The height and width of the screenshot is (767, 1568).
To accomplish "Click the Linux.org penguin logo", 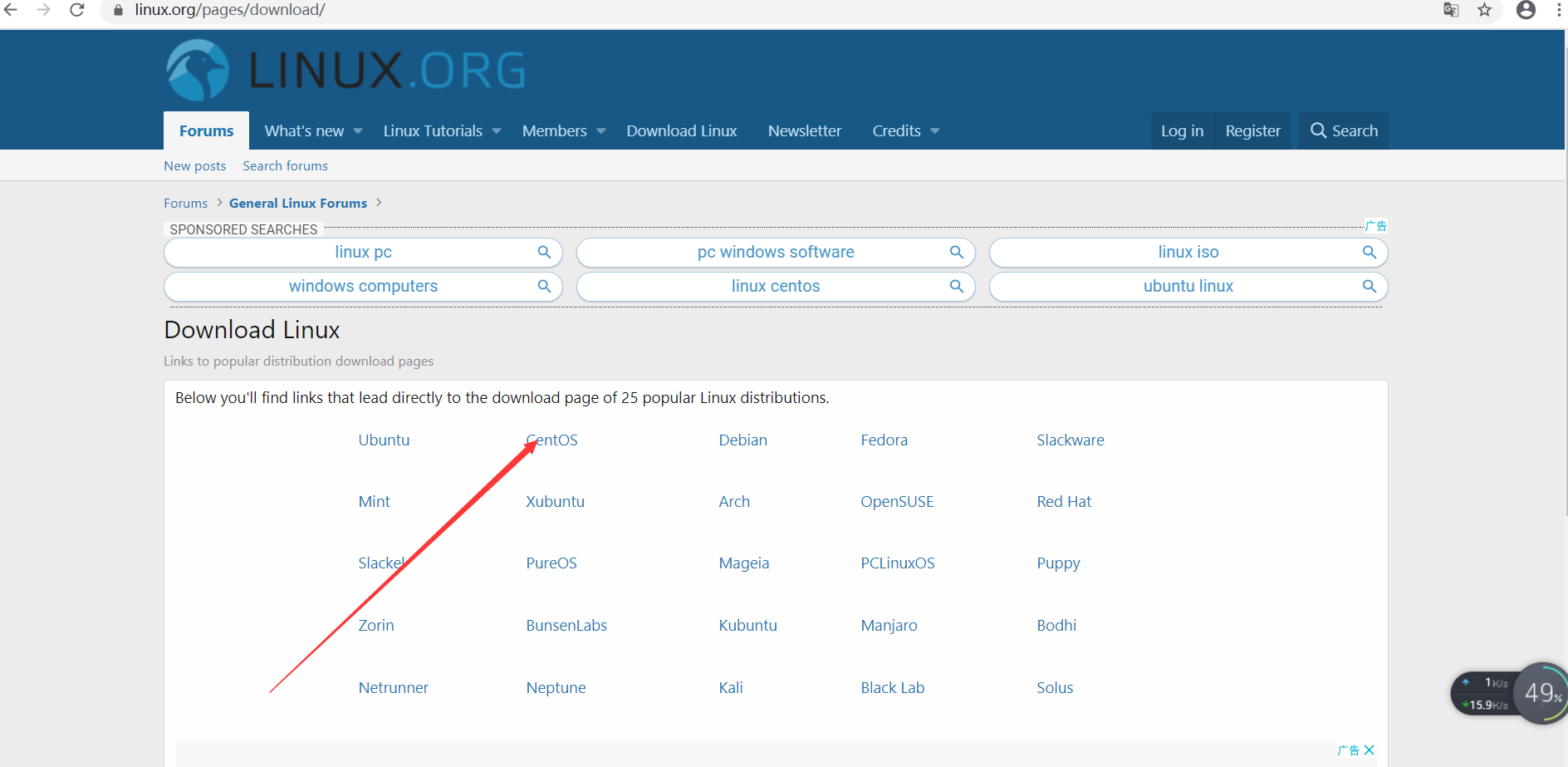I will point(198,70).
